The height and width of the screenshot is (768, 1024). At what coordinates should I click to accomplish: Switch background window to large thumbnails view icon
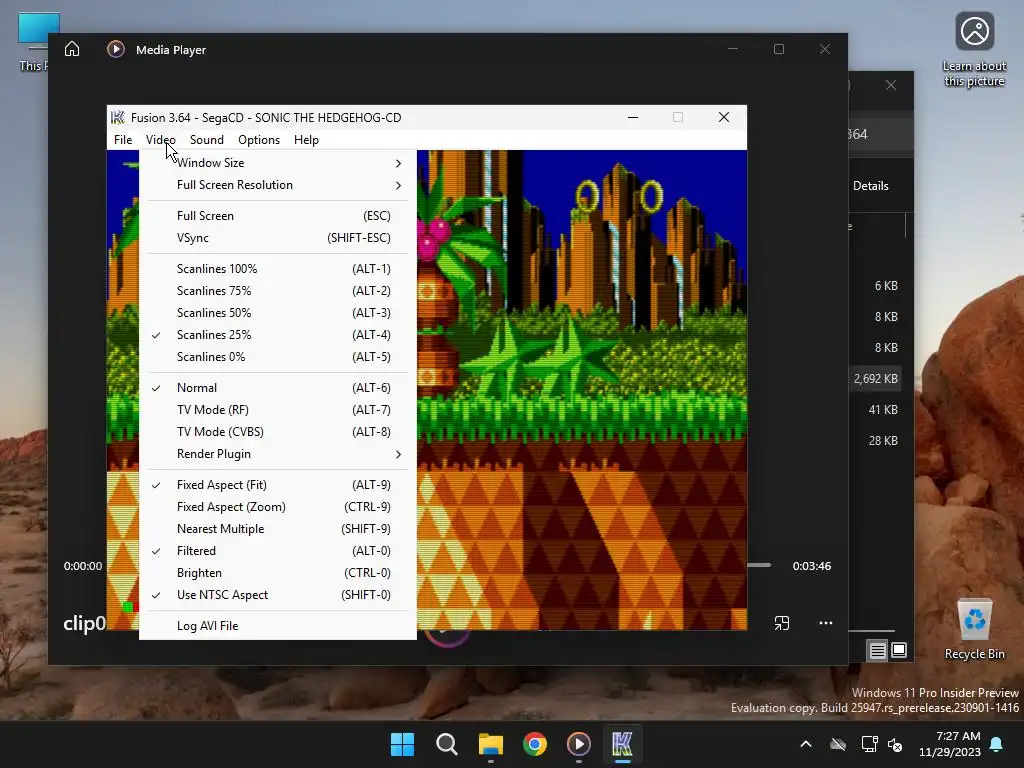tap(899, 650)
